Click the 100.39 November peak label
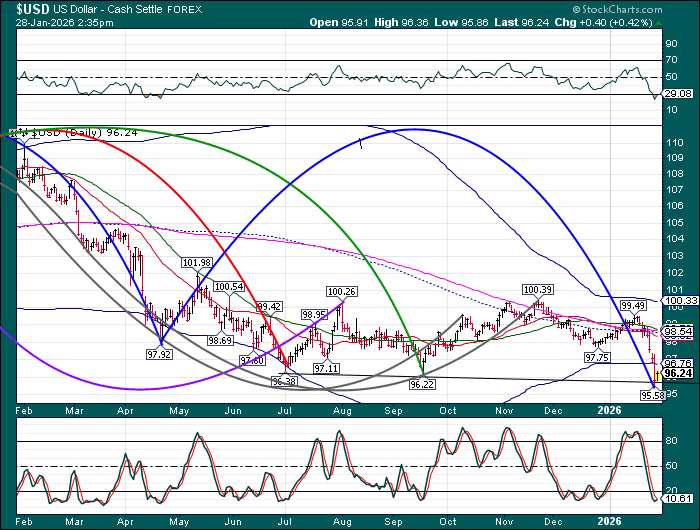Image resolution: width=700 pixels, height=530 pixels. [x=537, y=289]
